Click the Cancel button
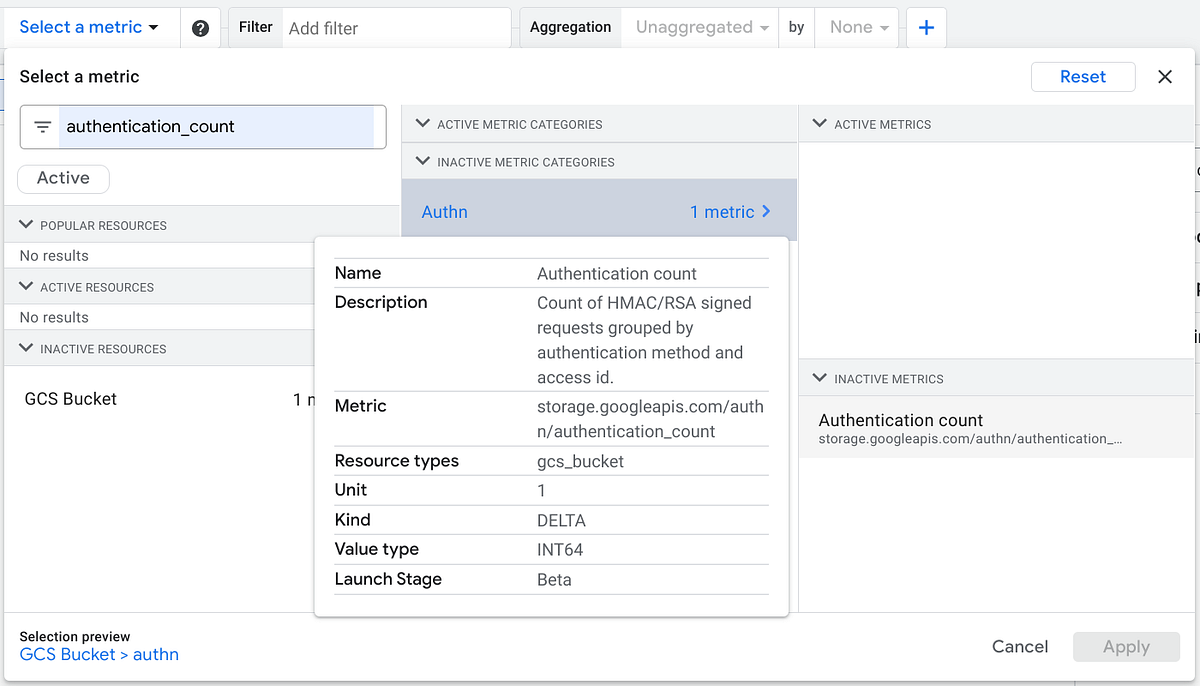Screen dimensions: 1200x686 click(x=1019, y=646)
